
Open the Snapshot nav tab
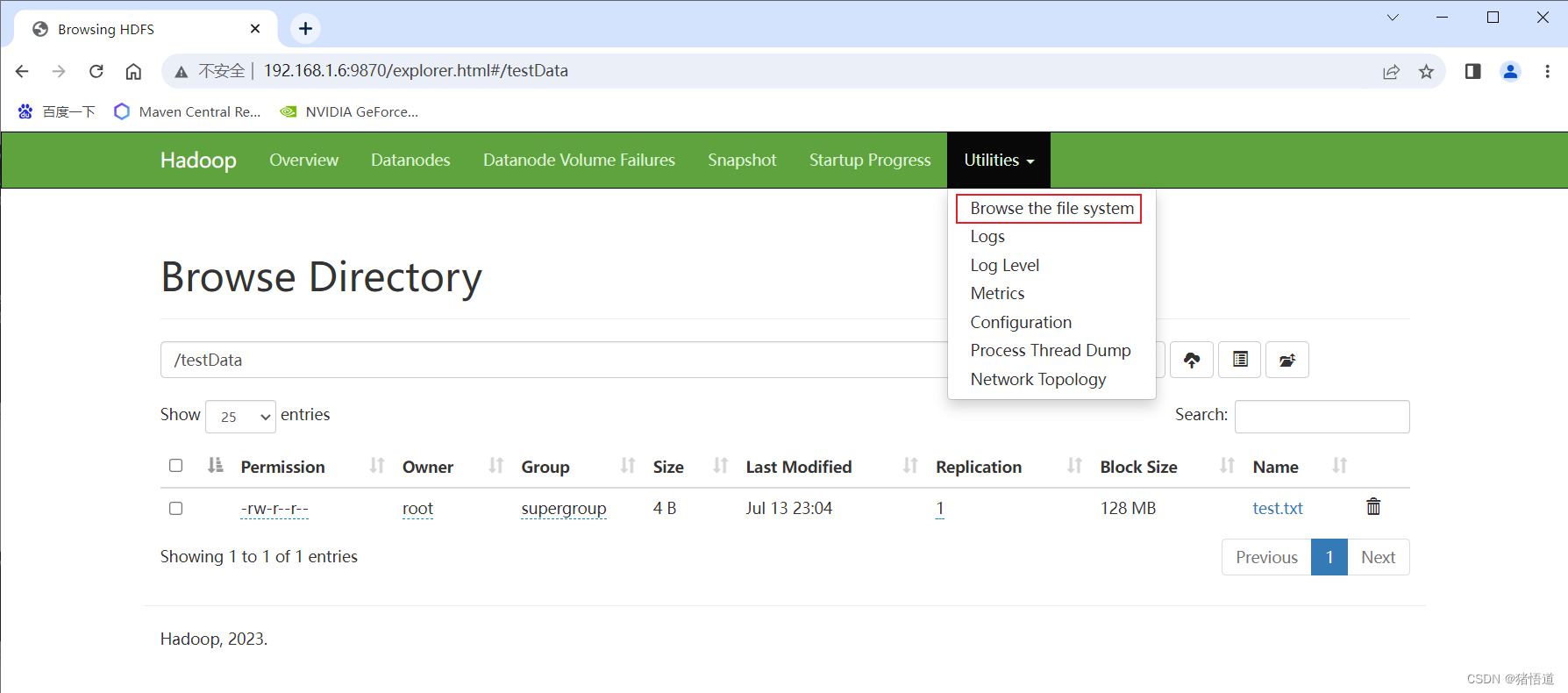(742, 160)
